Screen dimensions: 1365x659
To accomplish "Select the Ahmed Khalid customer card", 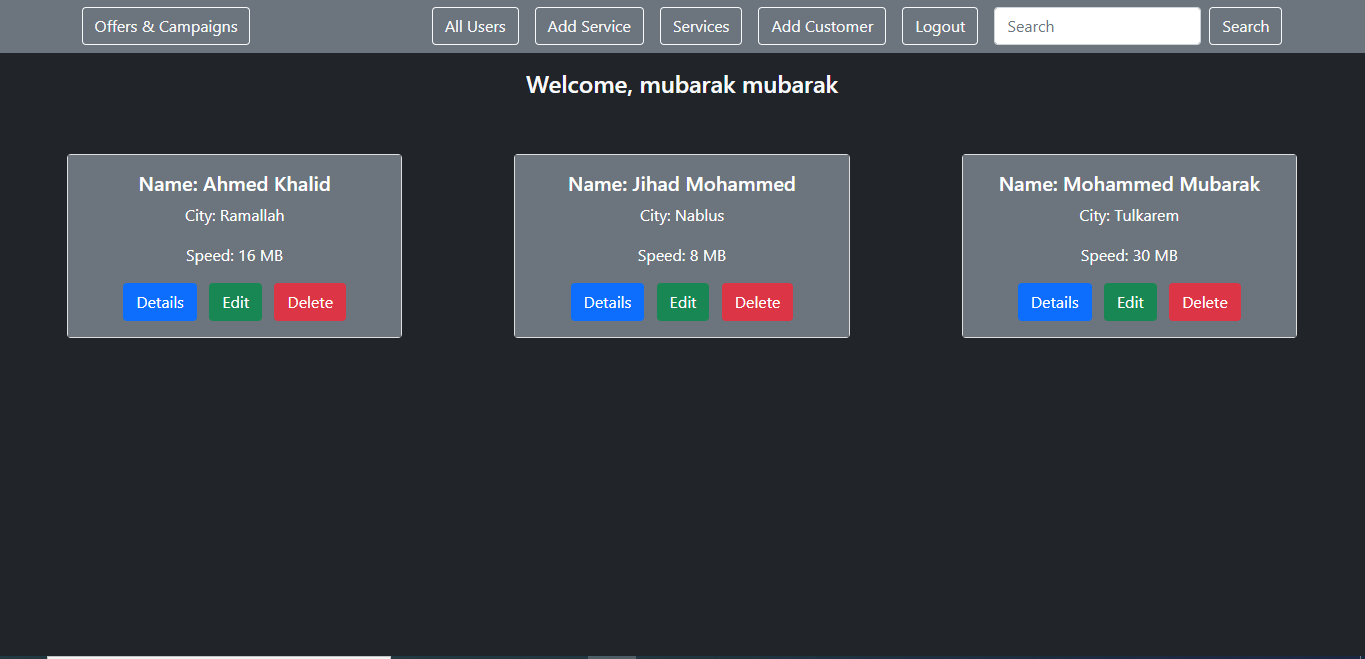I will 234,230.
